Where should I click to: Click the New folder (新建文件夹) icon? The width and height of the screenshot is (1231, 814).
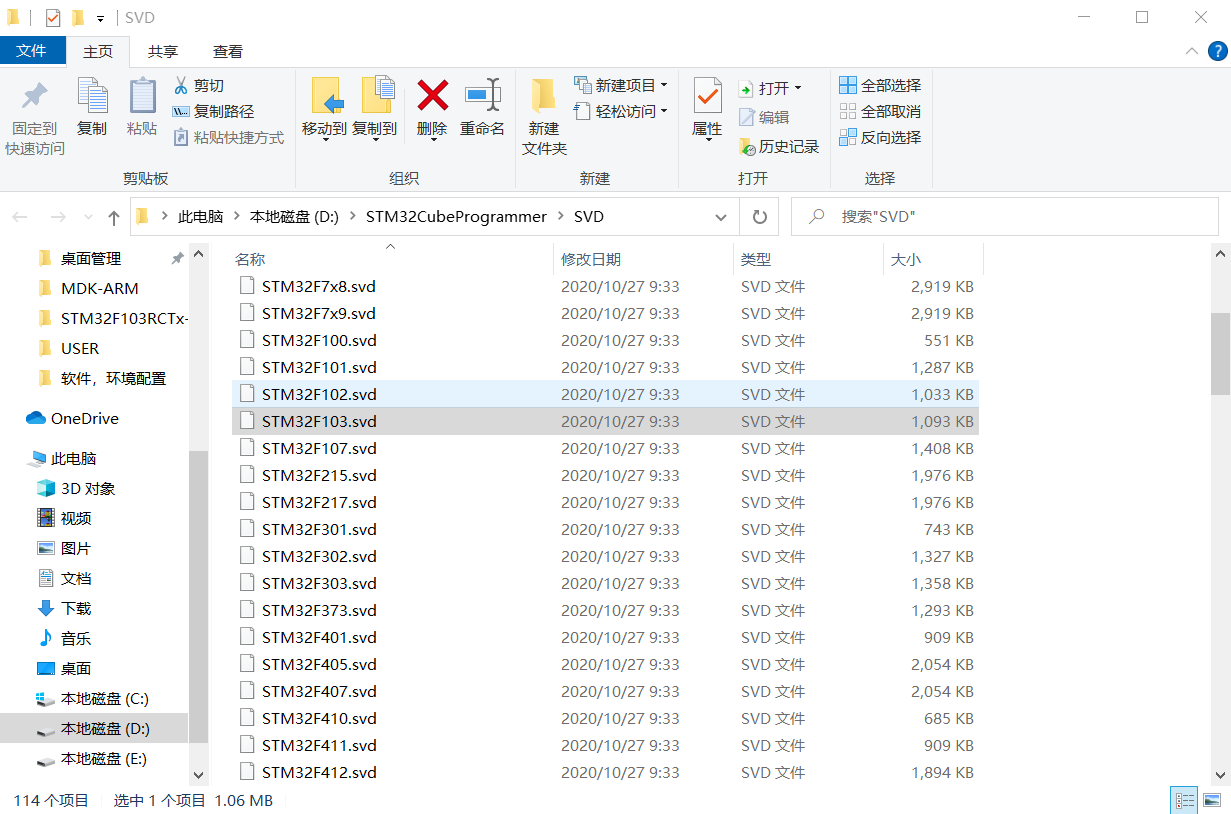point(543,95)
